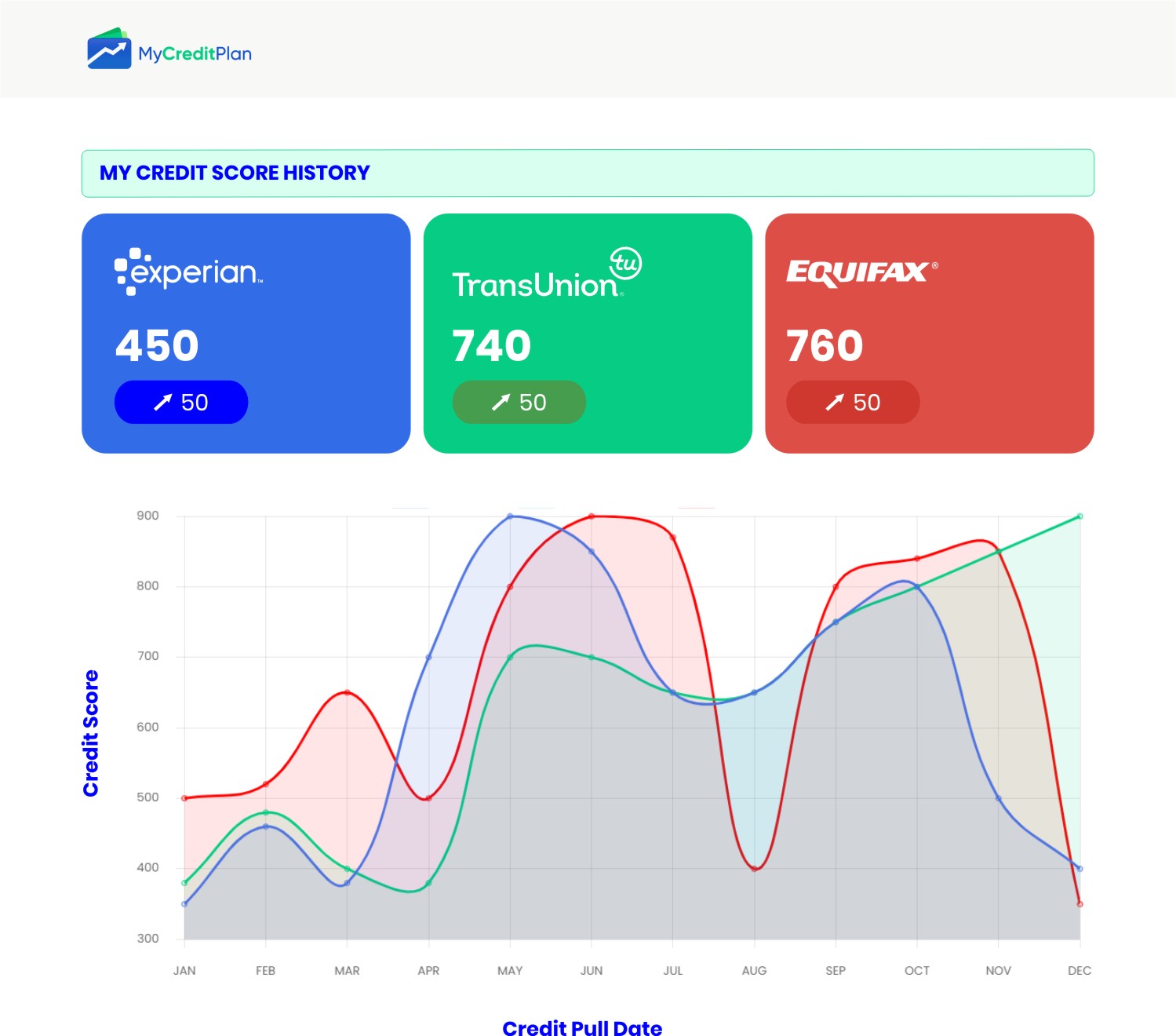Click the JAN month label
The height and width of the screenshot is (1036, 1176).
pos(184,971)
